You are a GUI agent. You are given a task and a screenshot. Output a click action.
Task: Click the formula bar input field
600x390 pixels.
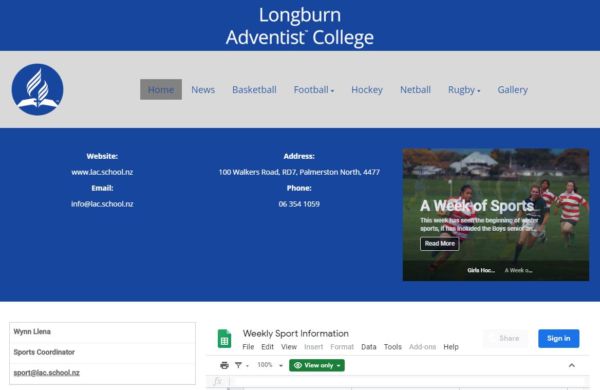point(409,381)
